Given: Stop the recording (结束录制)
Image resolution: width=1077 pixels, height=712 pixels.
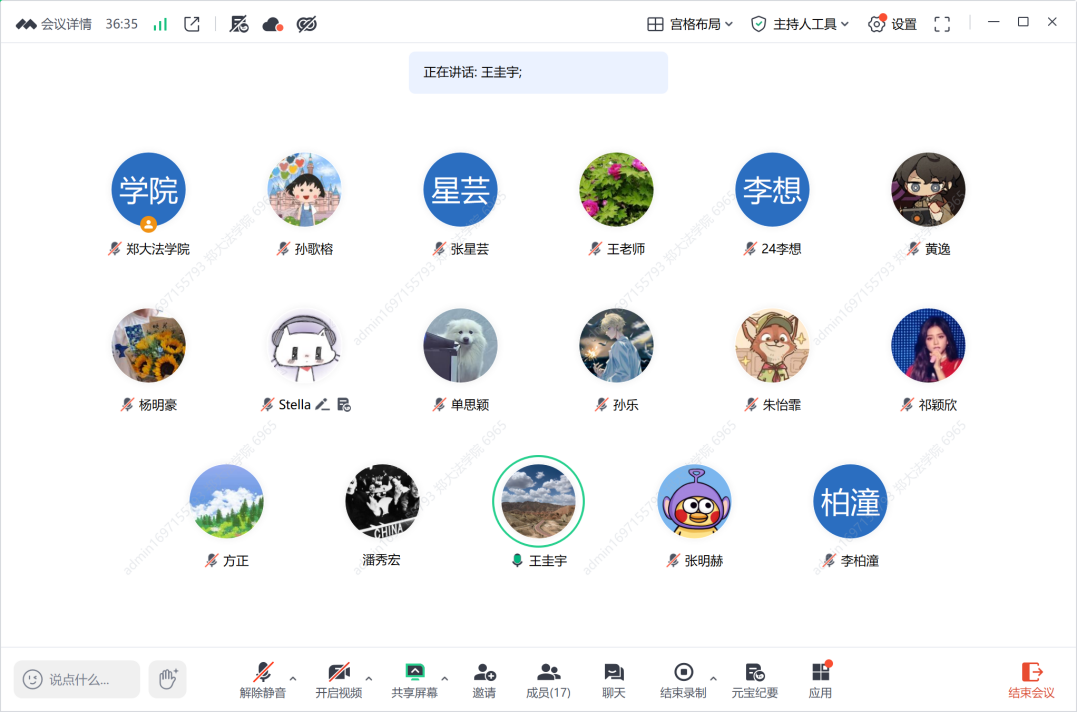Looking at the screenshot, I should click(x=683, y=680).
